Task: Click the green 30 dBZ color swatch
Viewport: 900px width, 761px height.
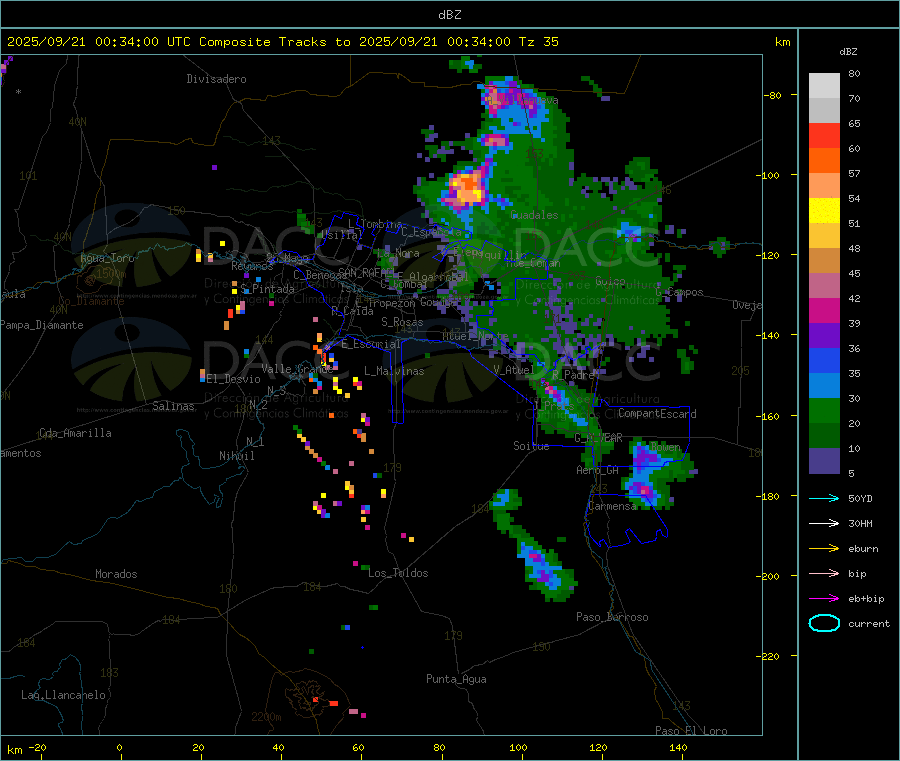Action: coord(824,410)
